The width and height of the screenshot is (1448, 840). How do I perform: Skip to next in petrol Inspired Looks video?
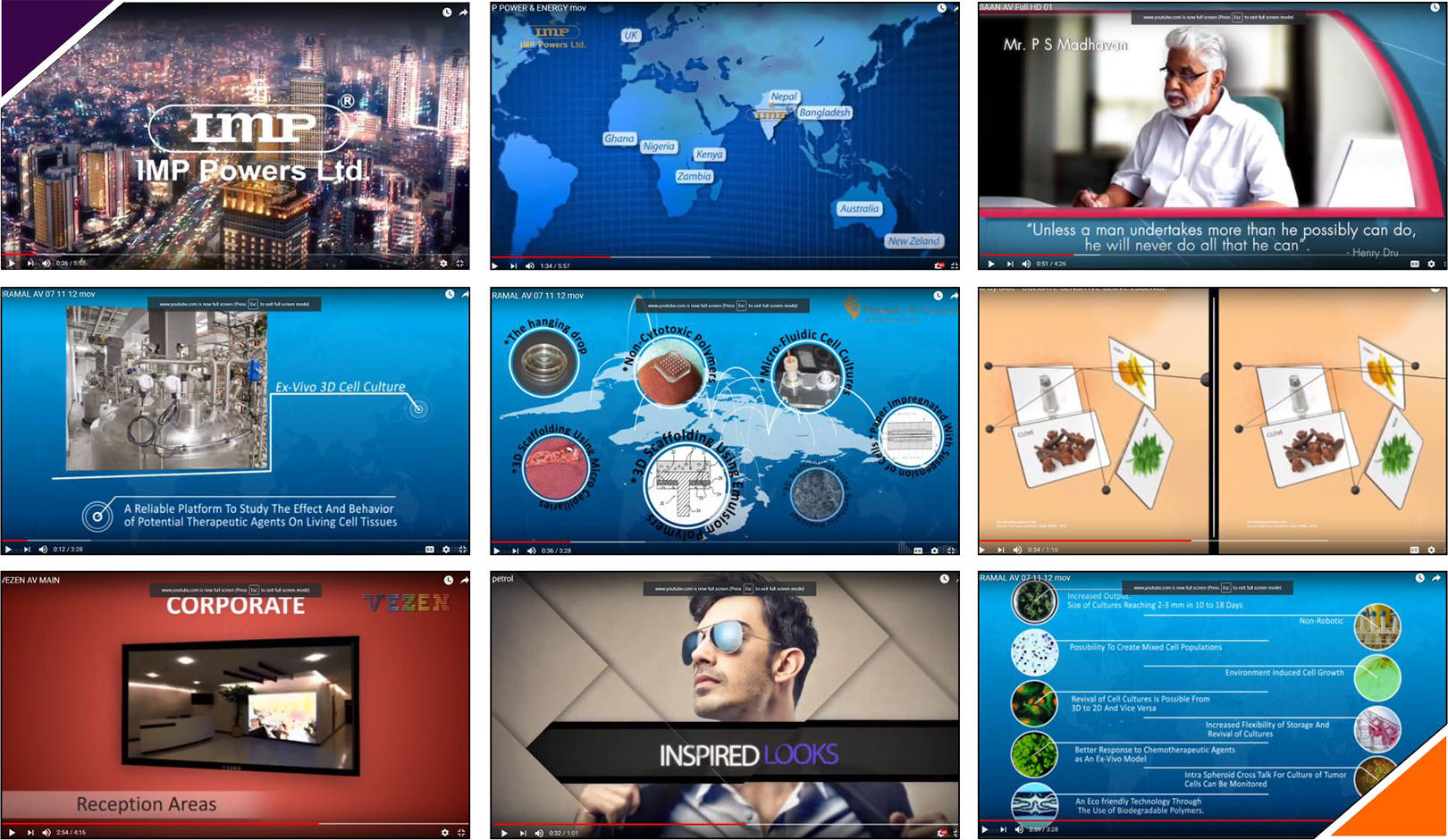click(x=523, y=833)
